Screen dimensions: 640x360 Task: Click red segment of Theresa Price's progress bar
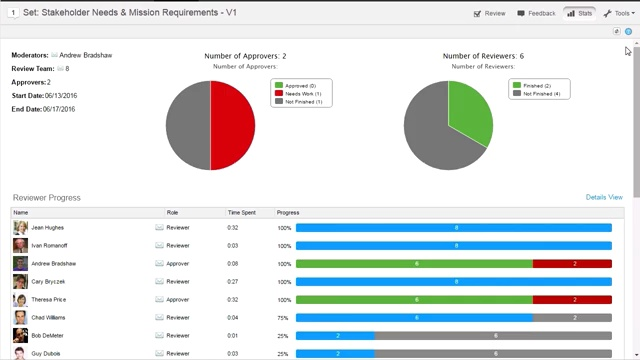(x=572, y=300)
